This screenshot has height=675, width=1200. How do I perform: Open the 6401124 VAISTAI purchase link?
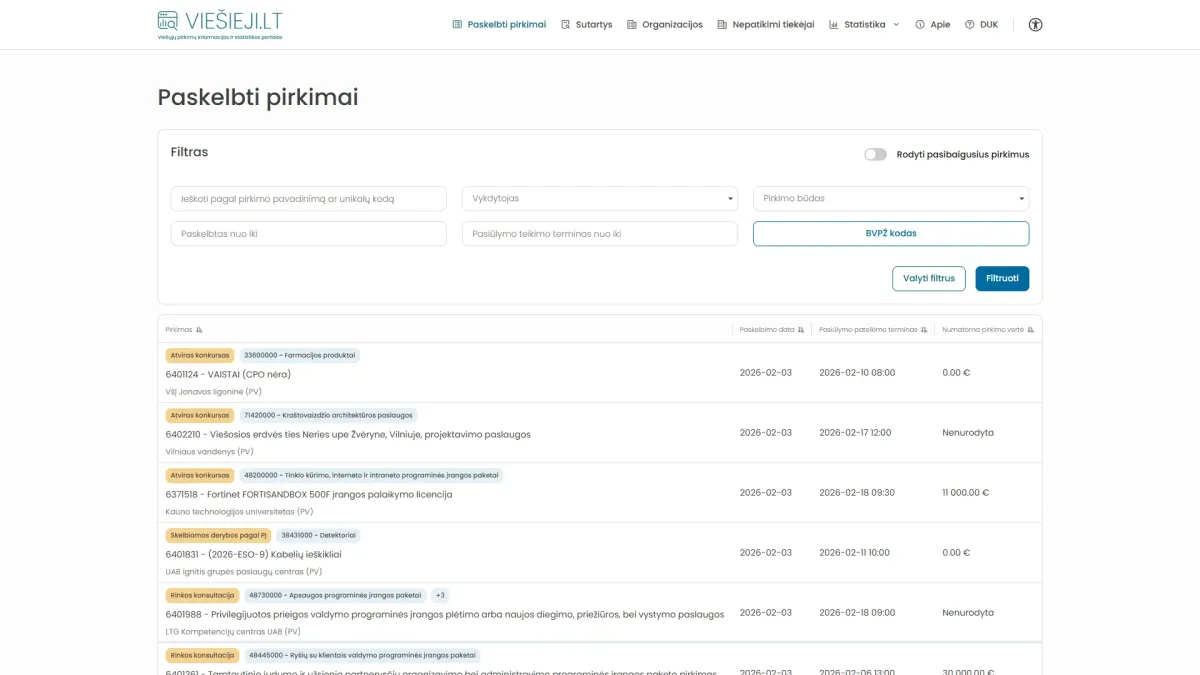click(228, 374)
